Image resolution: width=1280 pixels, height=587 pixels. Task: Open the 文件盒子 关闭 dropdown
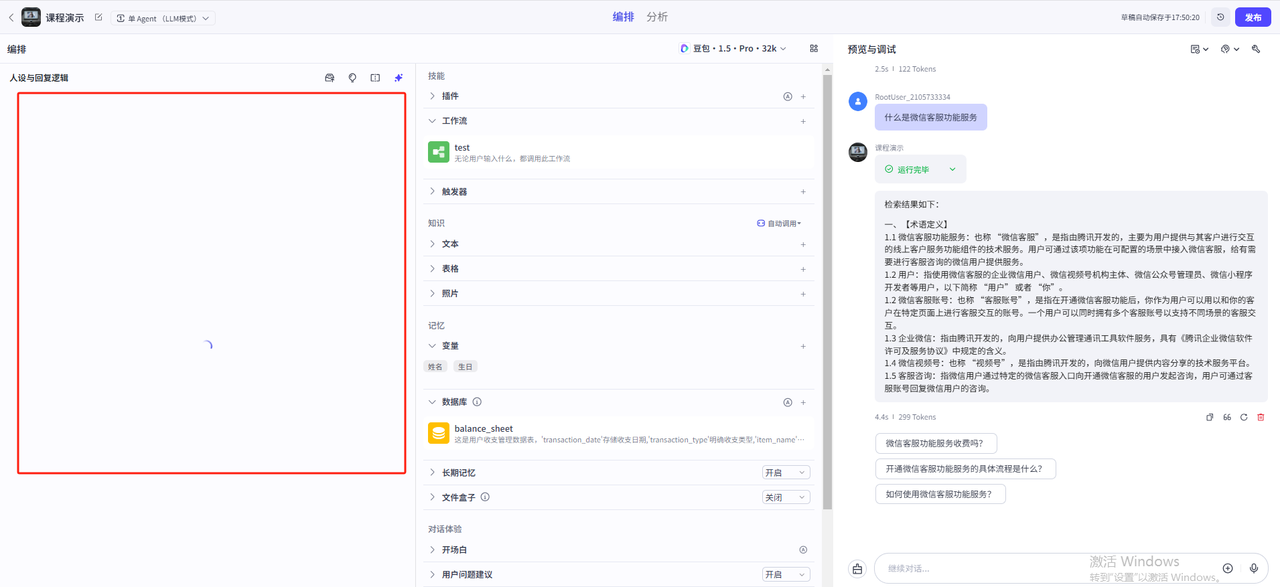click(x=785, y=497)
